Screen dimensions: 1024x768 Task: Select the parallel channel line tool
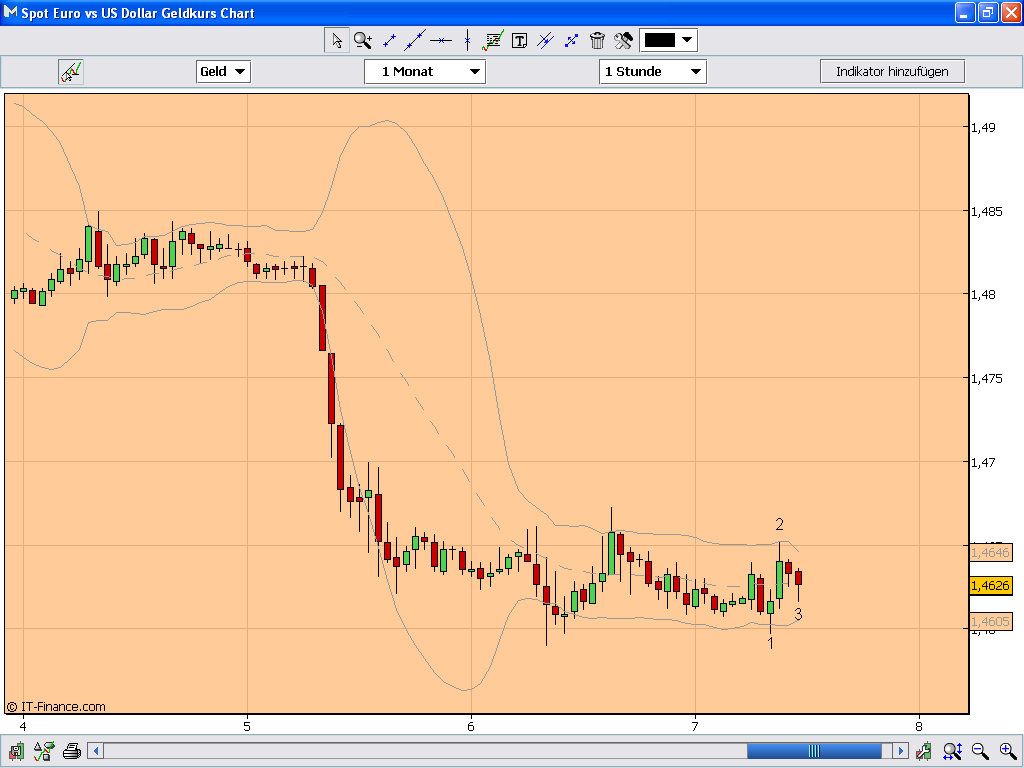(545, 40)
